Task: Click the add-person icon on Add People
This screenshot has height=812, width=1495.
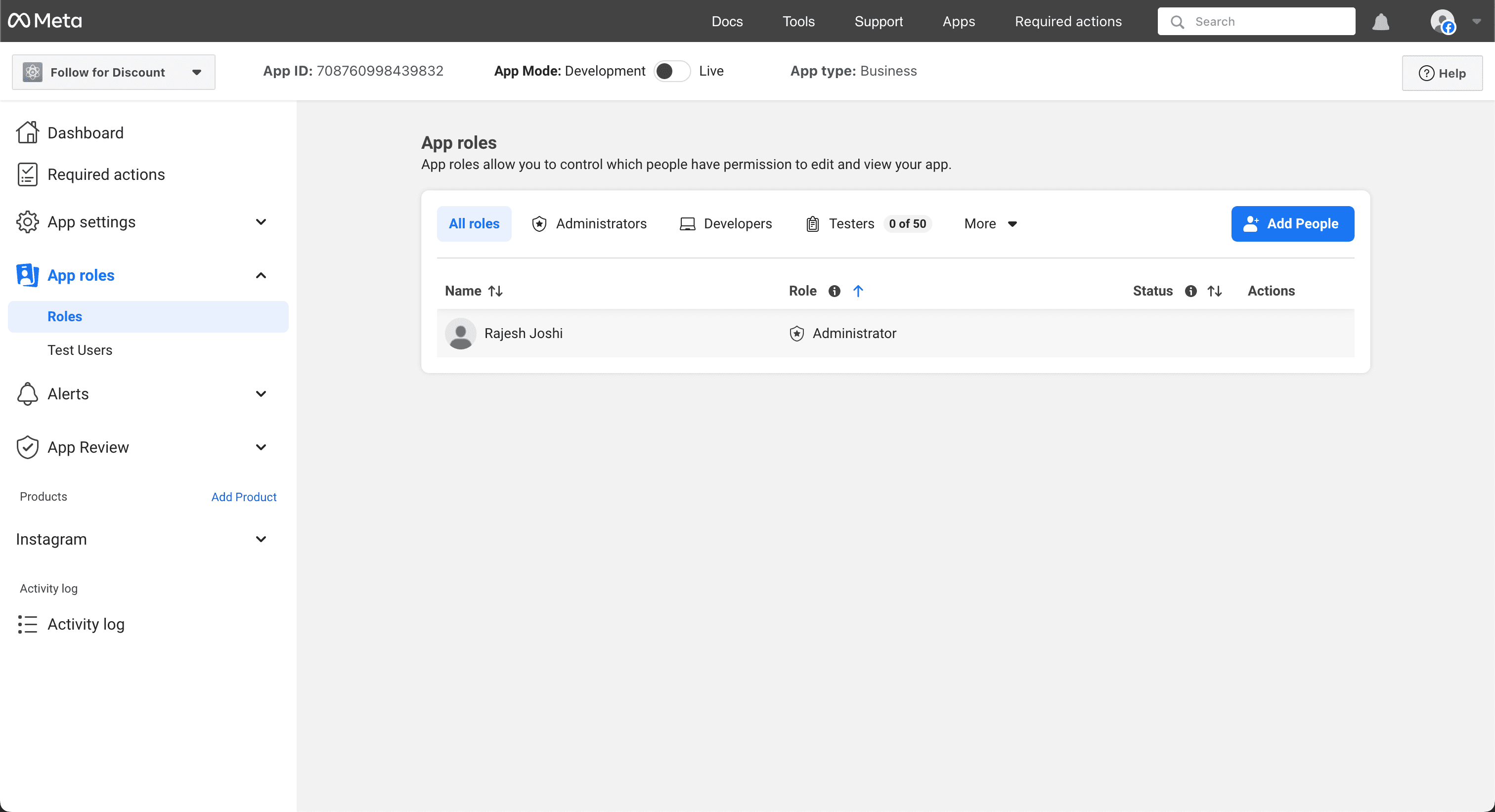Action: pos(1251,224)
